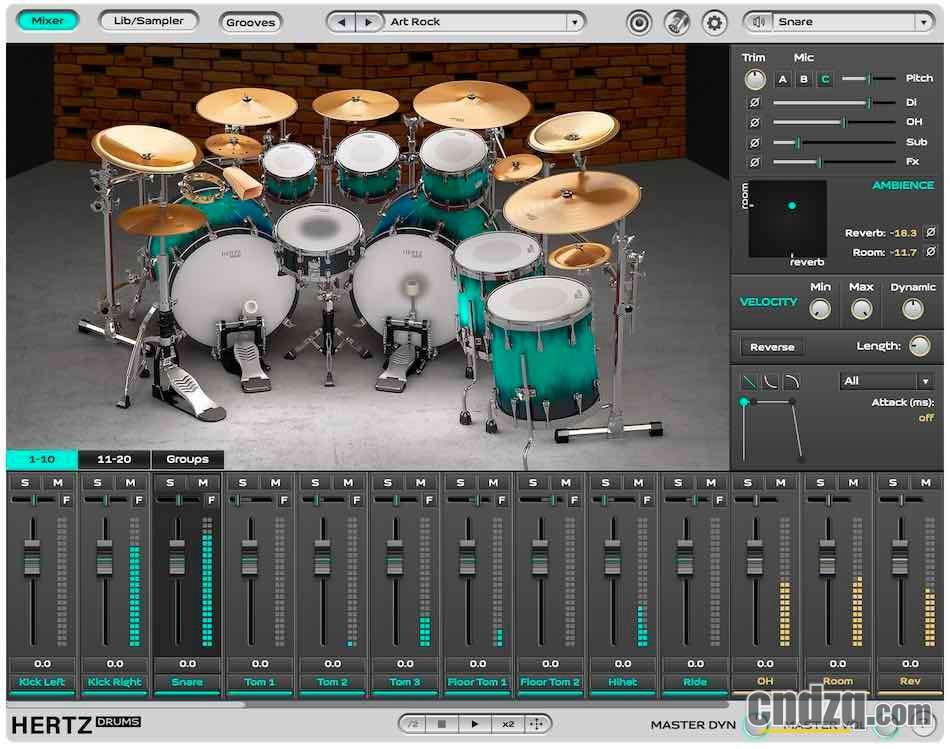Open the settings gear icon
This screenshot has height=749, width=950.
tap(715, 21)
